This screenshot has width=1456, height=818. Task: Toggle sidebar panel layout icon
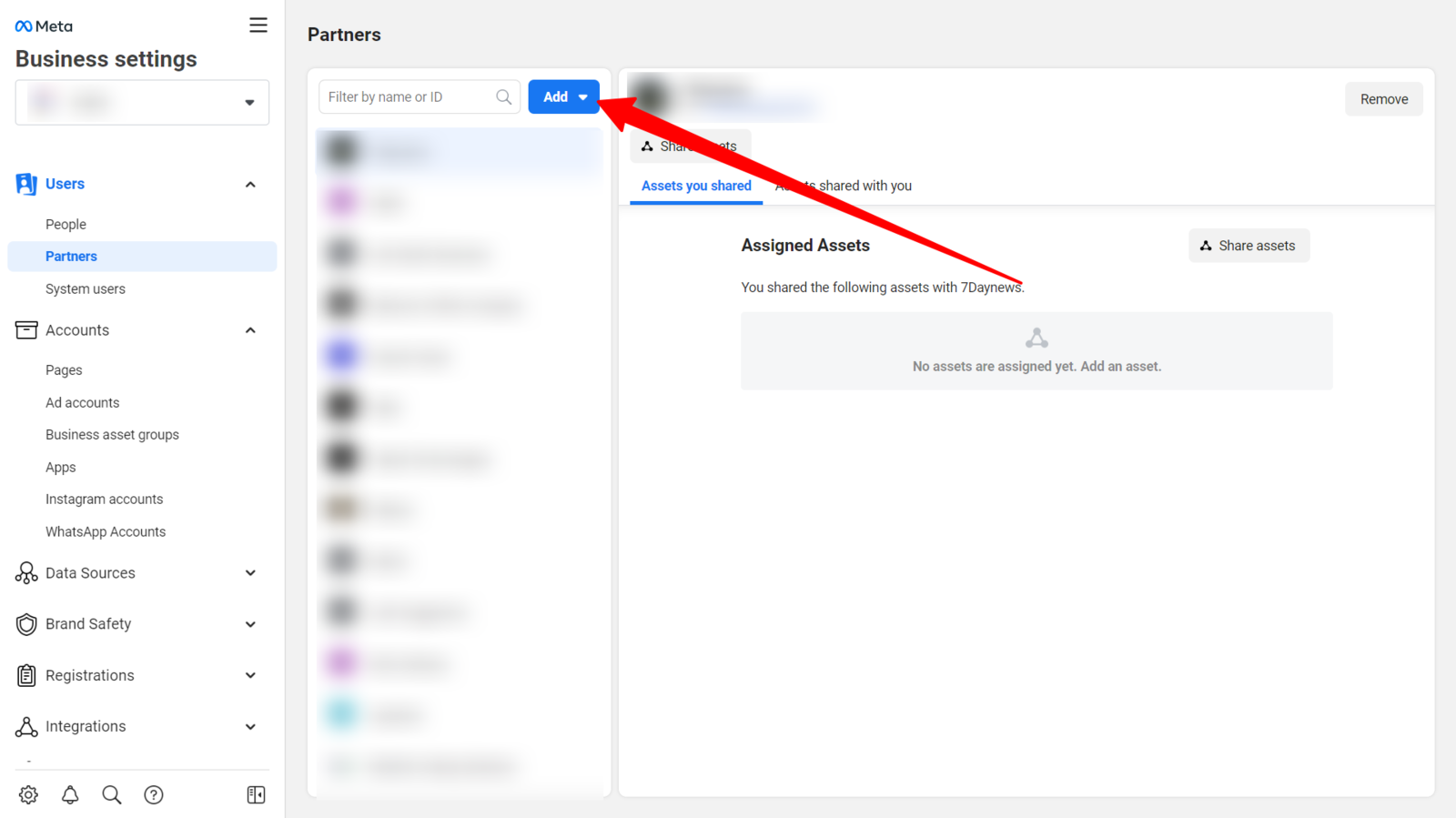tap(256, 794)
